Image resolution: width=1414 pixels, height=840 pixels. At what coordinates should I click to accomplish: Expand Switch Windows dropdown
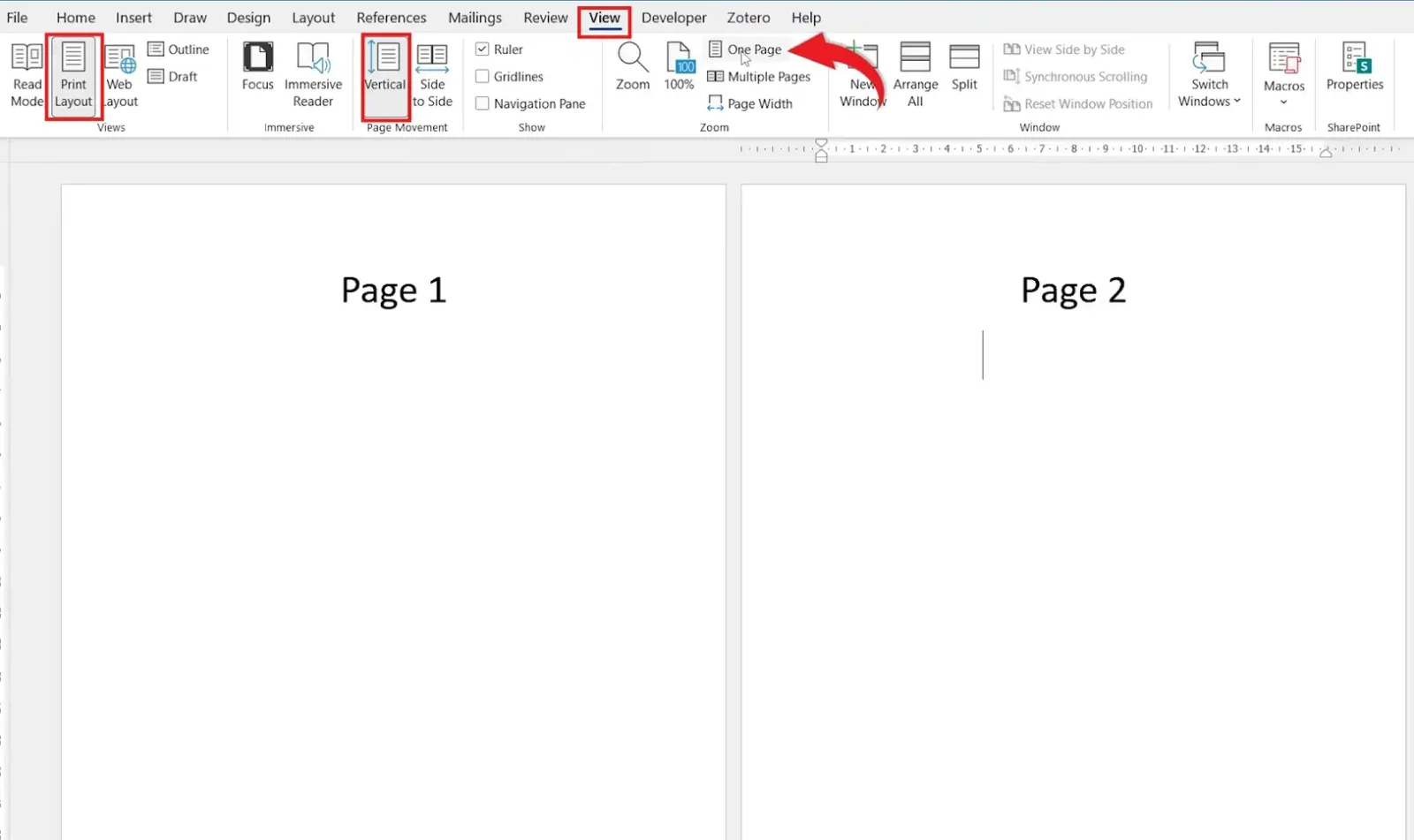(x=1209, y=75)
